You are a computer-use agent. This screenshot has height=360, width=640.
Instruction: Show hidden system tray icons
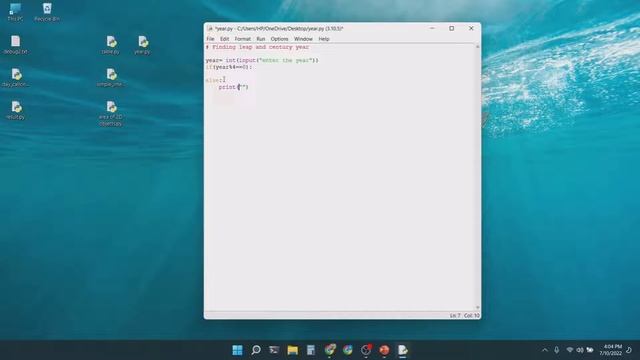tap(544, 350)
